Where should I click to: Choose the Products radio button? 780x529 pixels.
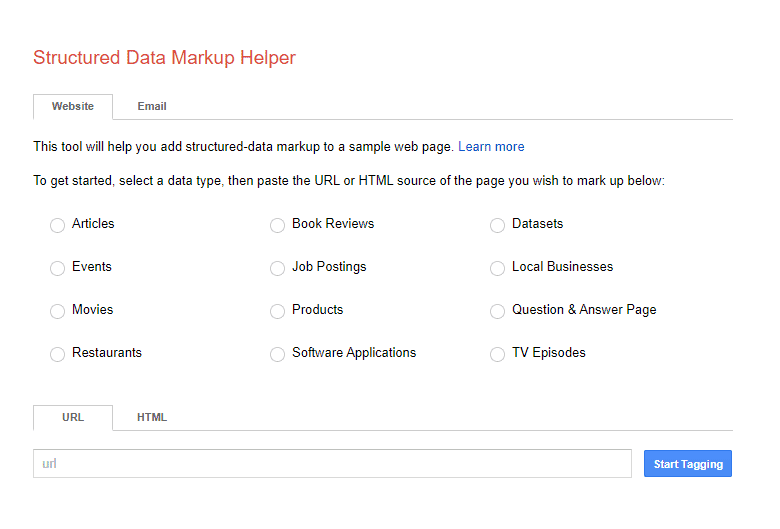coord(277,311)
